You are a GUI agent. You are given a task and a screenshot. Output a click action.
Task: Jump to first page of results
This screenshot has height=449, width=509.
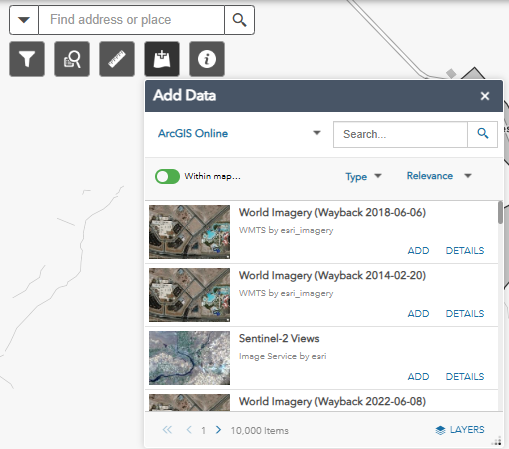click(167, 430)
